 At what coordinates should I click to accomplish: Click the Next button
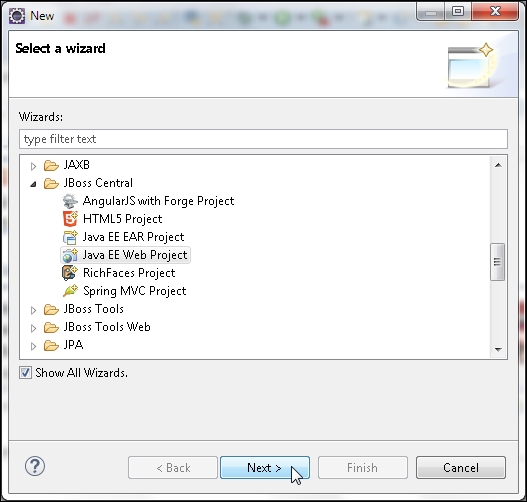point(265,467)
